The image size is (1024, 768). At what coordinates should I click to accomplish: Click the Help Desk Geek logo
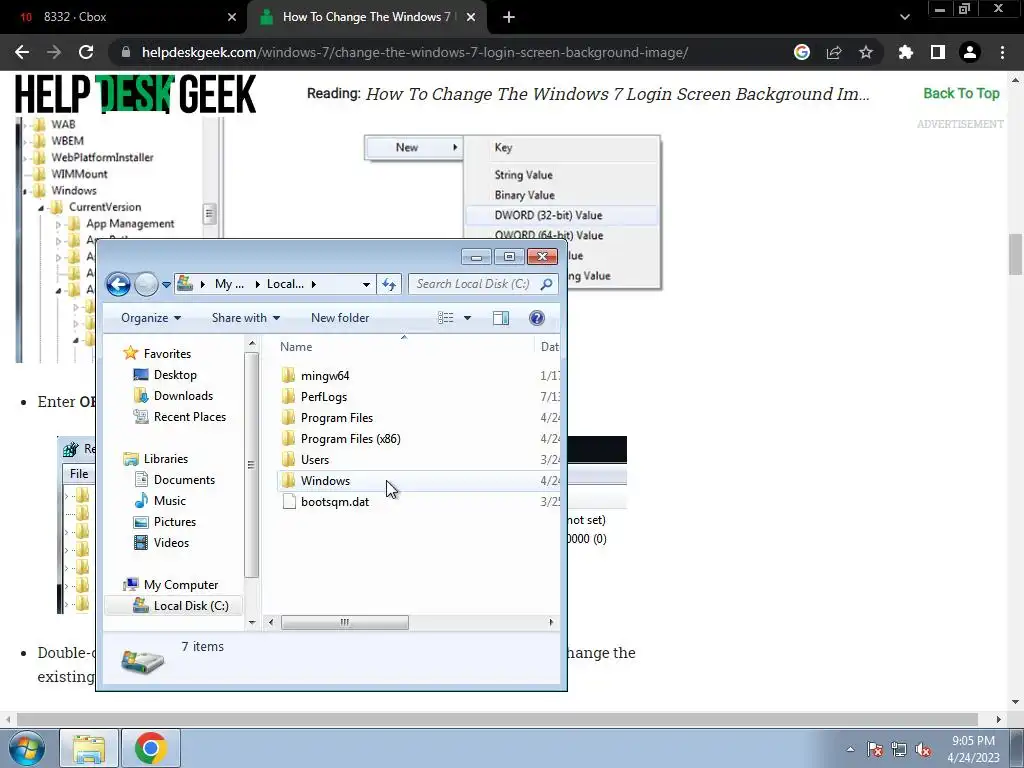coord(136,94)
